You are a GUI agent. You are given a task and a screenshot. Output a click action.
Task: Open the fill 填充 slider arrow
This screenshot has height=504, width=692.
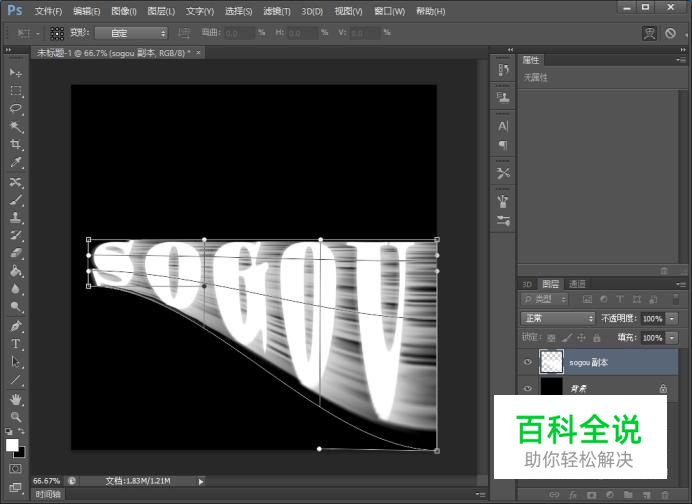(x=672, y=338)
